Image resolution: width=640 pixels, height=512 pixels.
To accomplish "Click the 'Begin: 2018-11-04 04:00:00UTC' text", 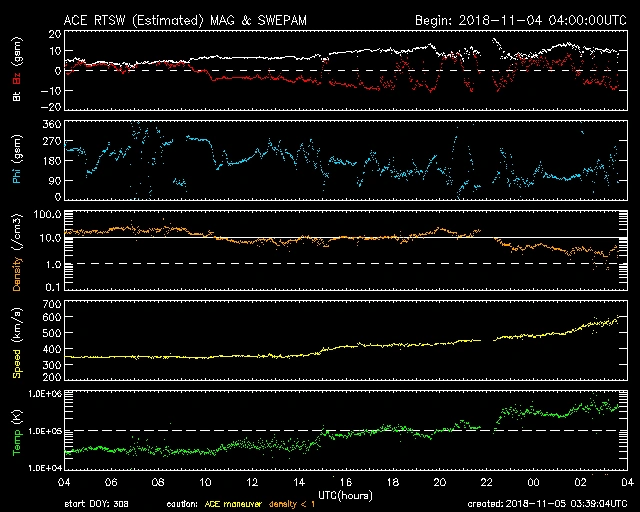I will tap(521, 20).
